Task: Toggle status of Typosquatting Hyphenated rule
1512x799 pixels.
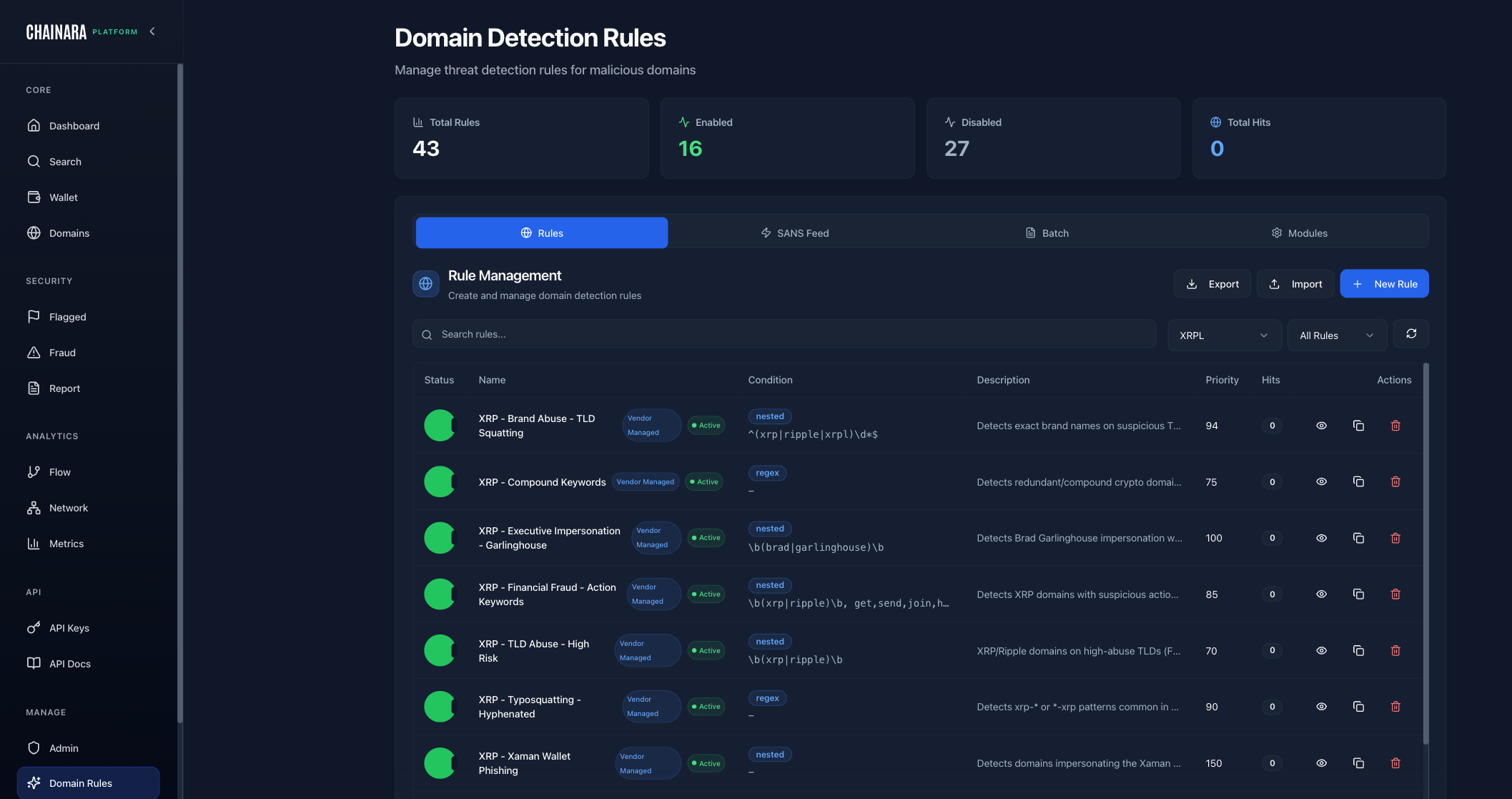Action: pyautogui.click(x=440, y=707)
